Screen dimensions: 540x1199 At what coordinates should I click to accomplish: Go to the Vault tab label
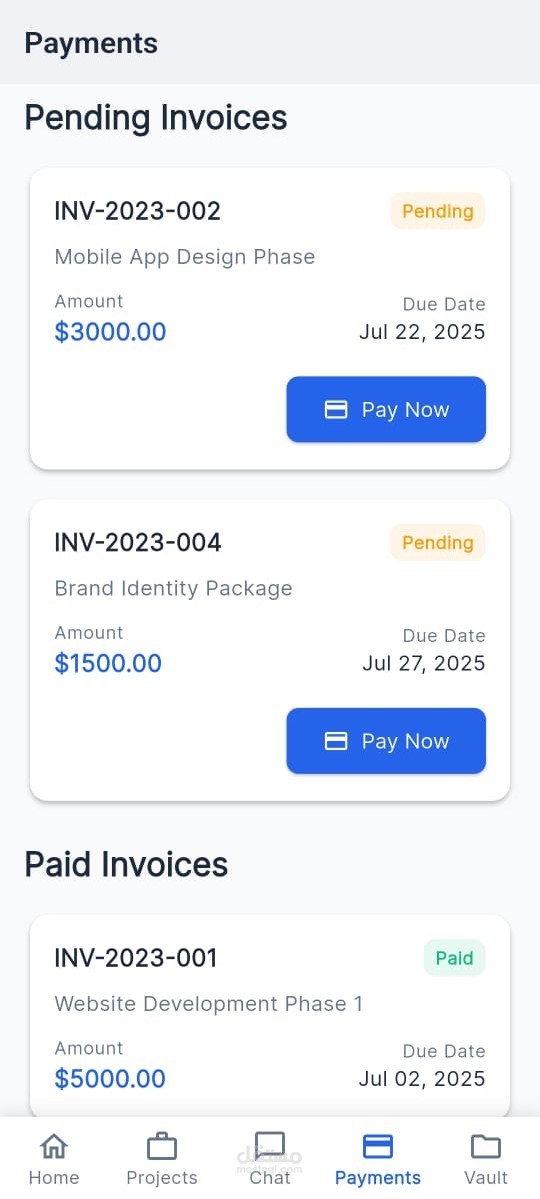[x=486, y=1177]
